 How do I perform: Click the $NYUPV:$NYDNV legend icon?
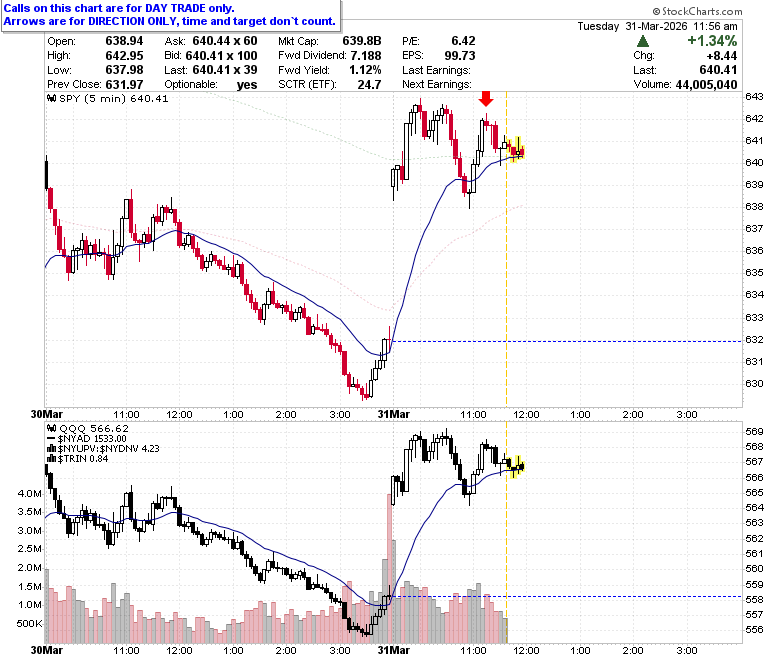52,449
